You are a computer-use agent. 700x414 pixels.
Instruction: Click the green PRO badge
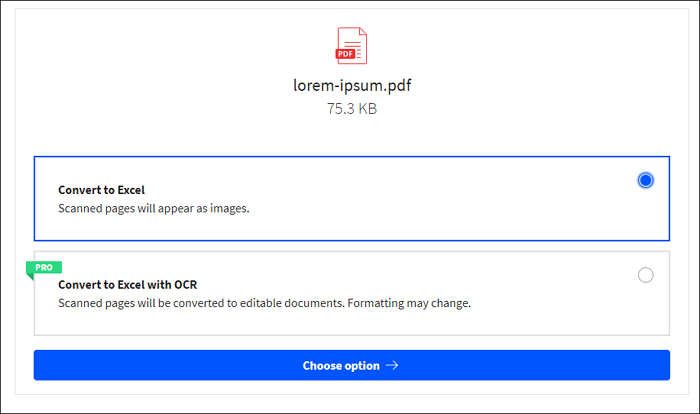[x=44, y=267]
